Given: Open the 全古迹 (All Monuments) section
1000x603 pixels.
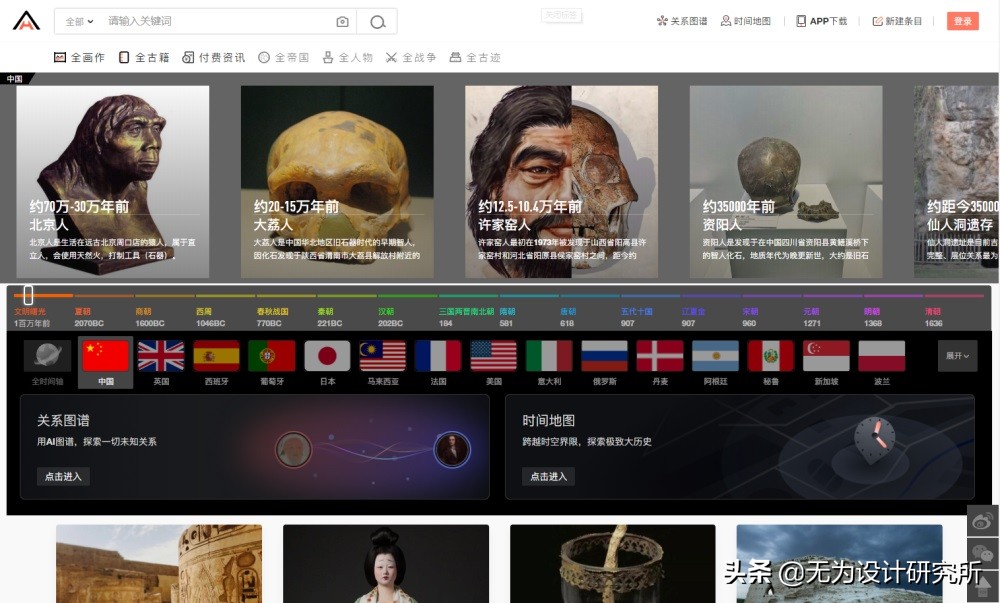Looking at the screenshot, I should coord(470,57).
